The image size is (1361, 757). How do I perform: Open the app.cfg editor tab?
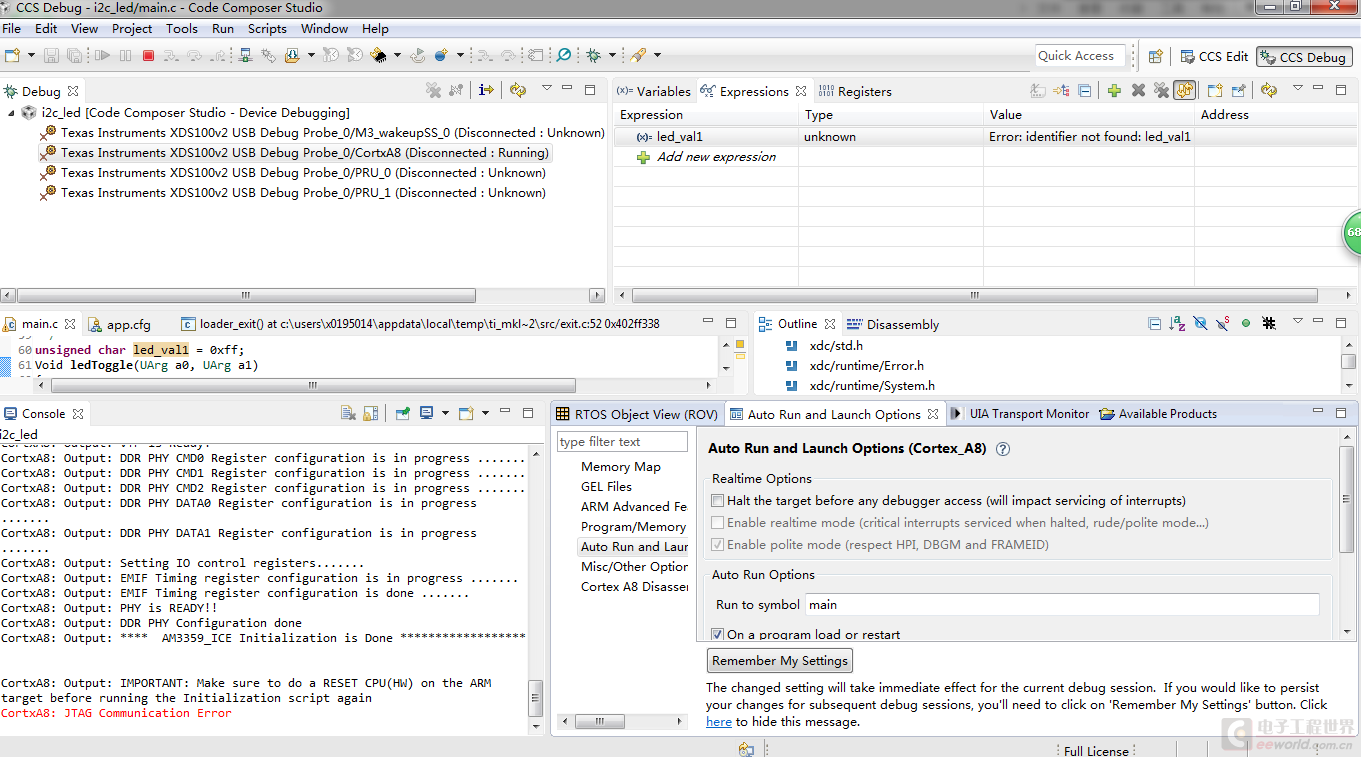pos(120,324)
